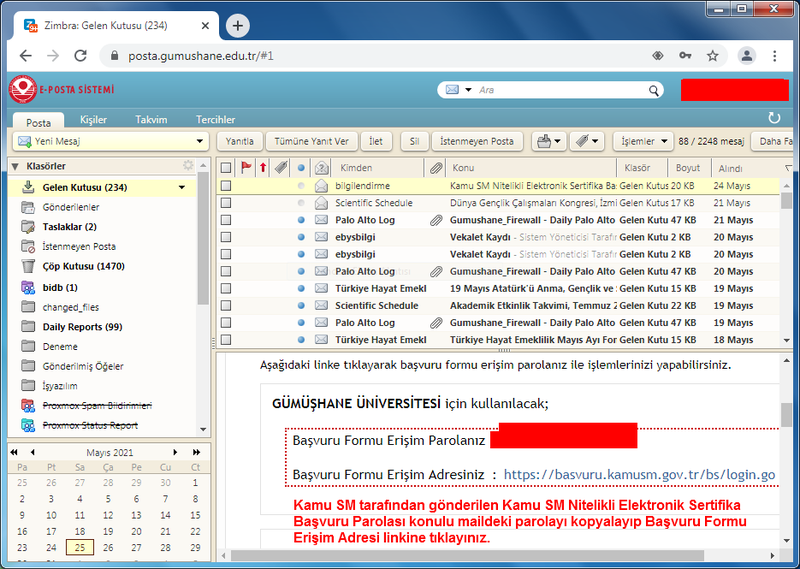
Task: Check the box for the bilgilendirme message
Action: coord(226,186)
